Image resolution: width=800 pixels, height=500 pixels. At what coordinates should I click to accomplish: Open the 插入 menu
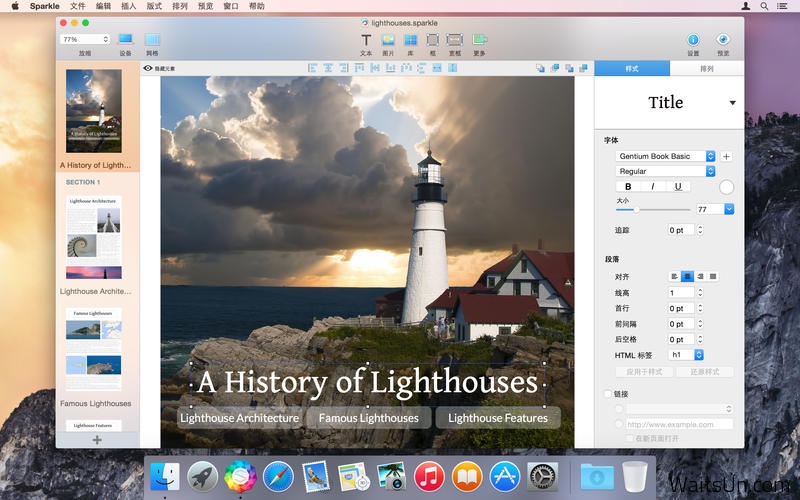[x=129, y=6]
